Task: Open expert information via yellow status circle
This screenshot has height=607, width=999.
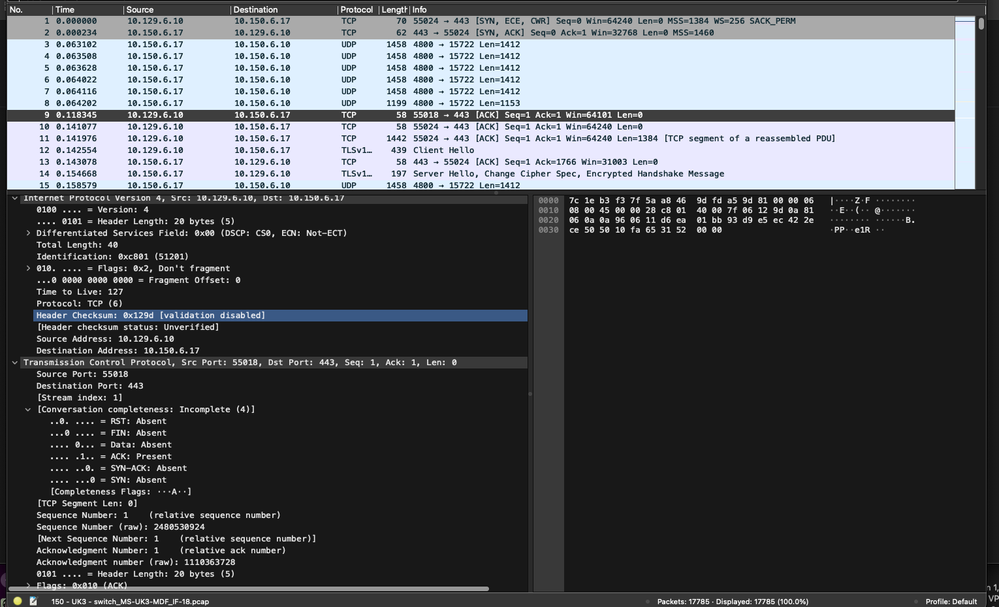Action: tap(17, 601)
